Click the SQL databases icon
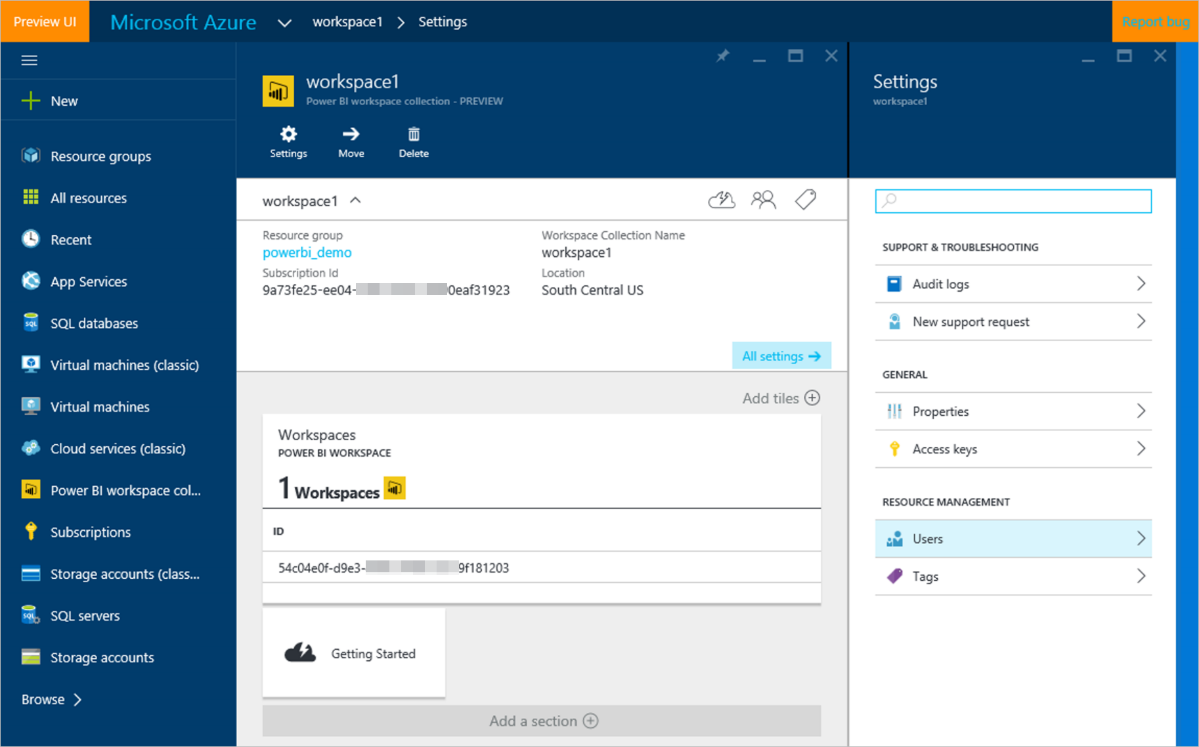The height and width of the screenshot is (747, 1199). pyautogui.click(x=31, y=323)
